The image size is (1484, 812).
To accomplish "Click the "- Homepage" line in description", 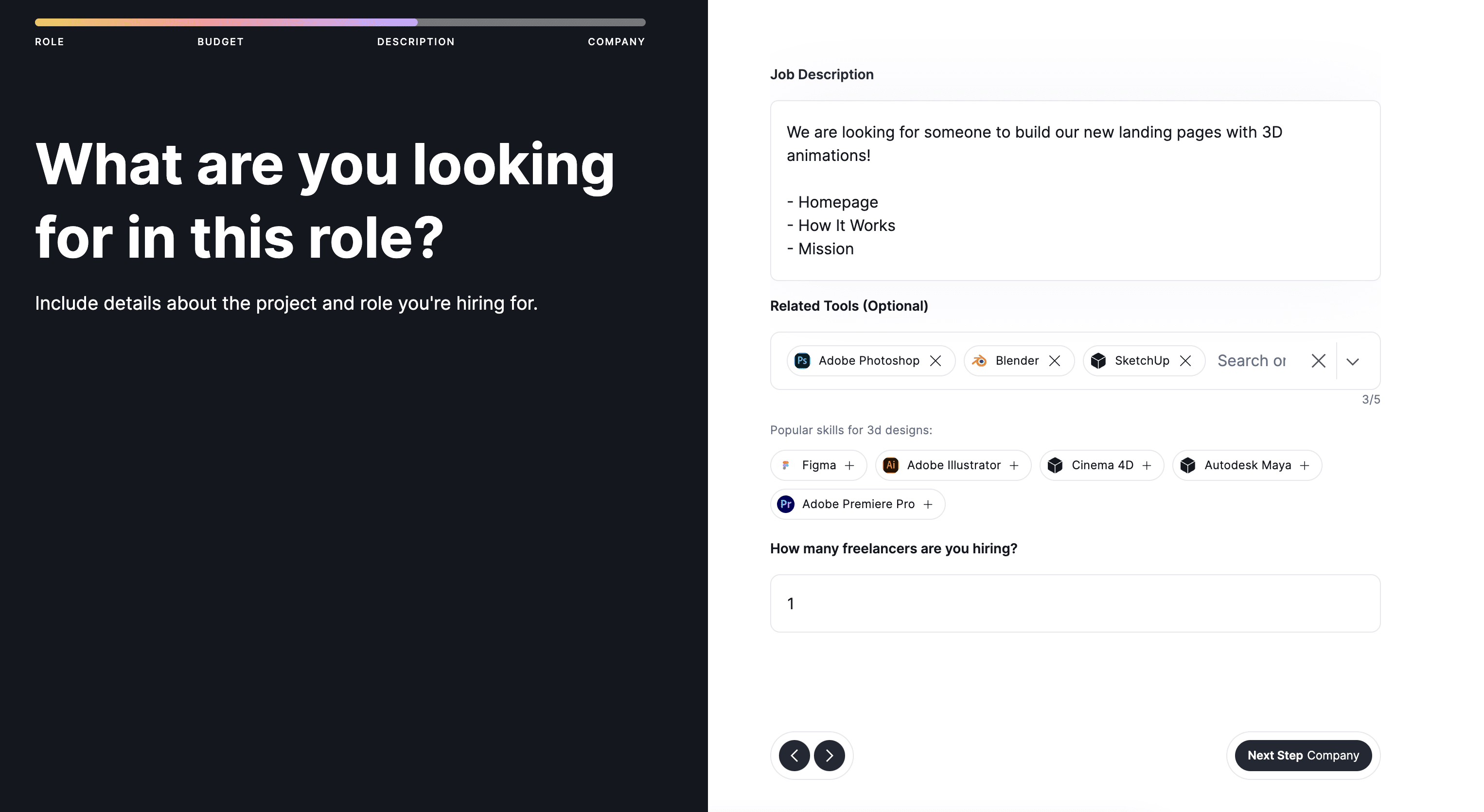I will click(x=832, y=202).
